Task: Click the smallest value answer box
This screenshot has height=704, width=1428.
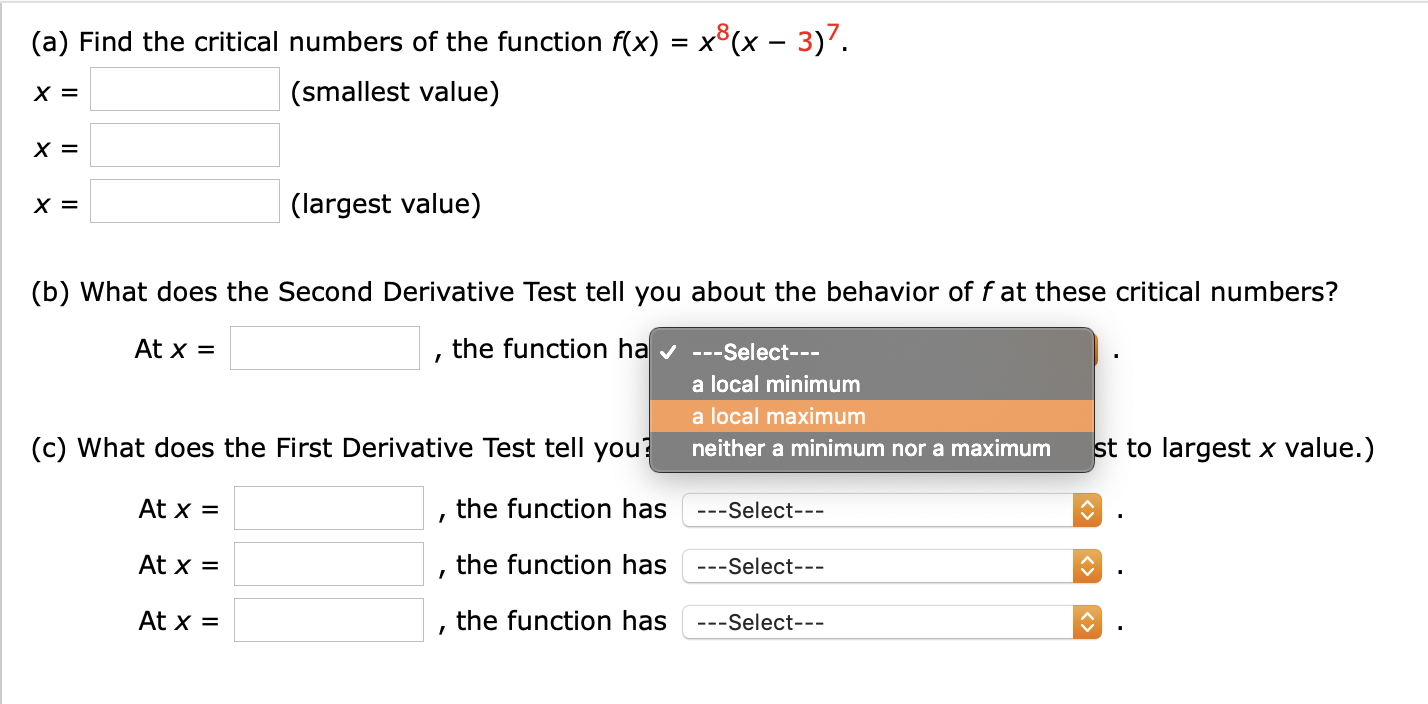Action: pos(184,89)
